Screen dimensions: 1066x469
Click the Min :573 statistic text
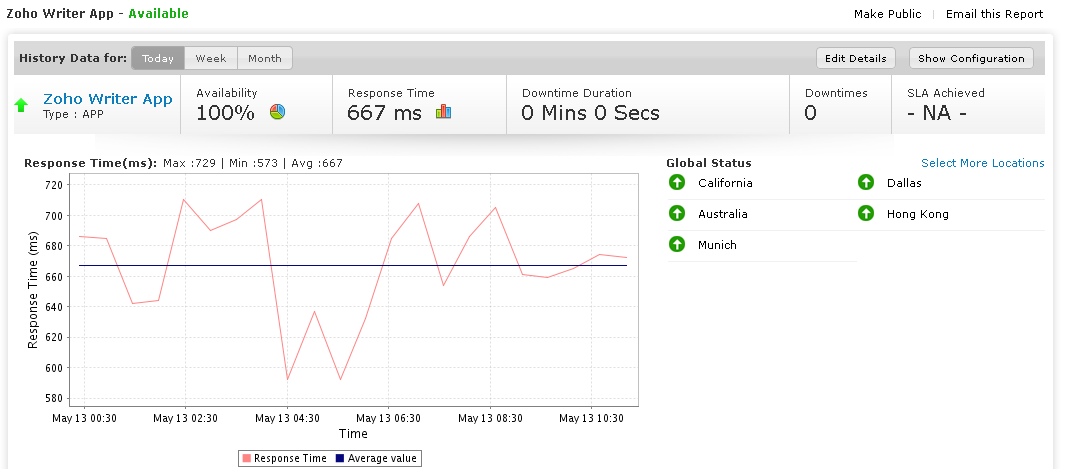tap(253, 163)
